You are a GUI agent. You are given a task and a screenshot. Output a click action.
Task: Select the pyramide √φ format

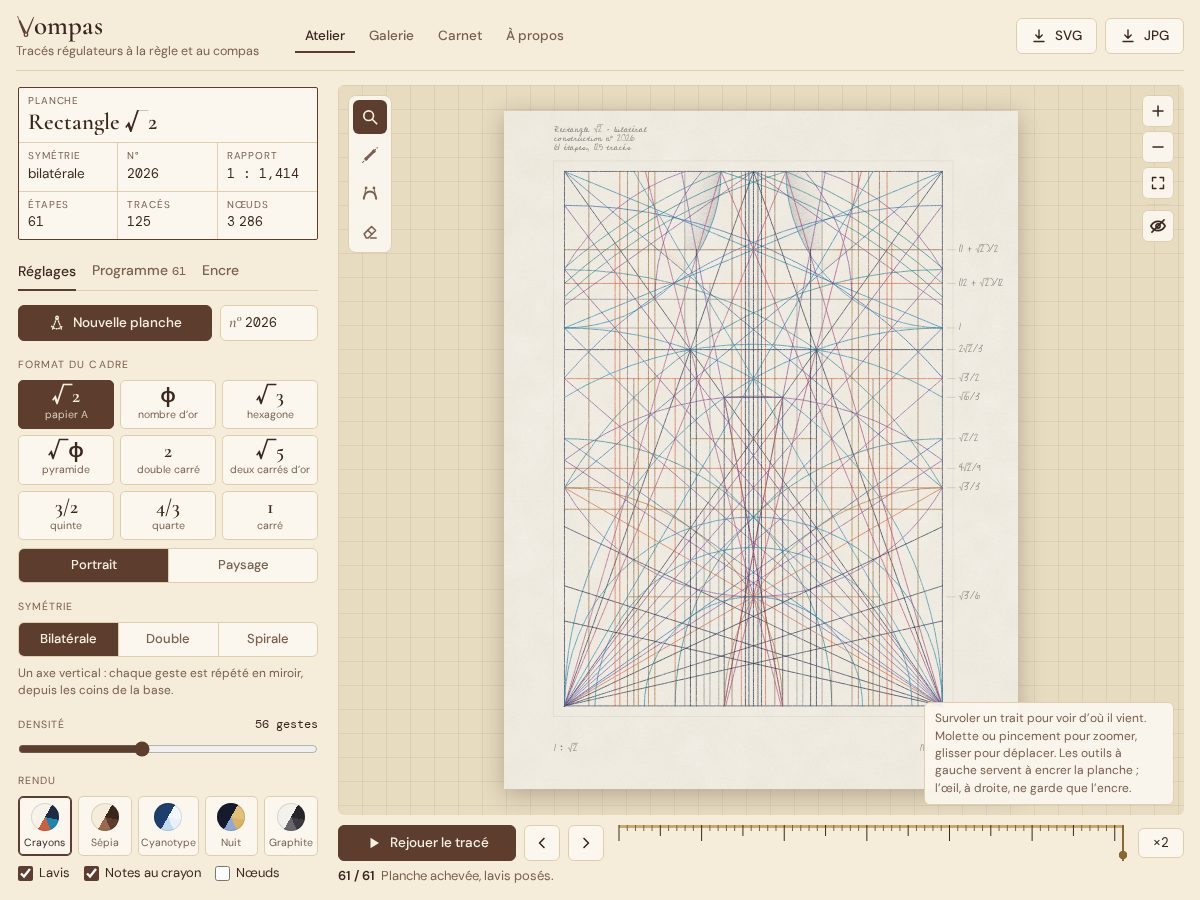point(66,460)
